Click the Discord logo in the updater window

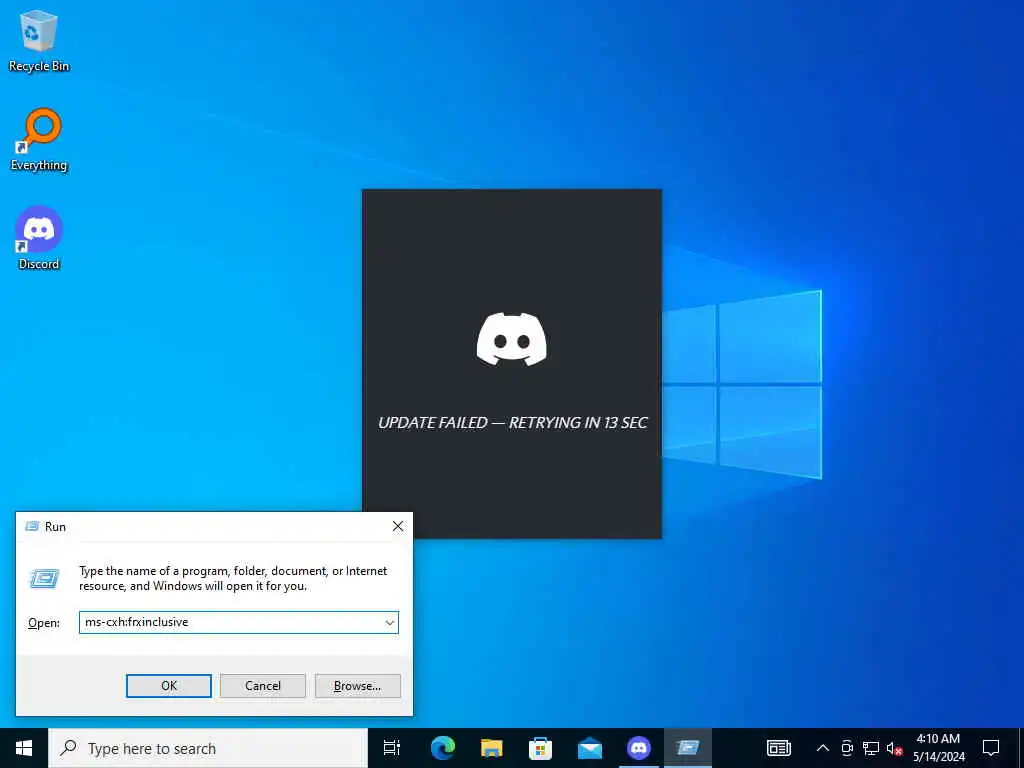tap(511, 339)
